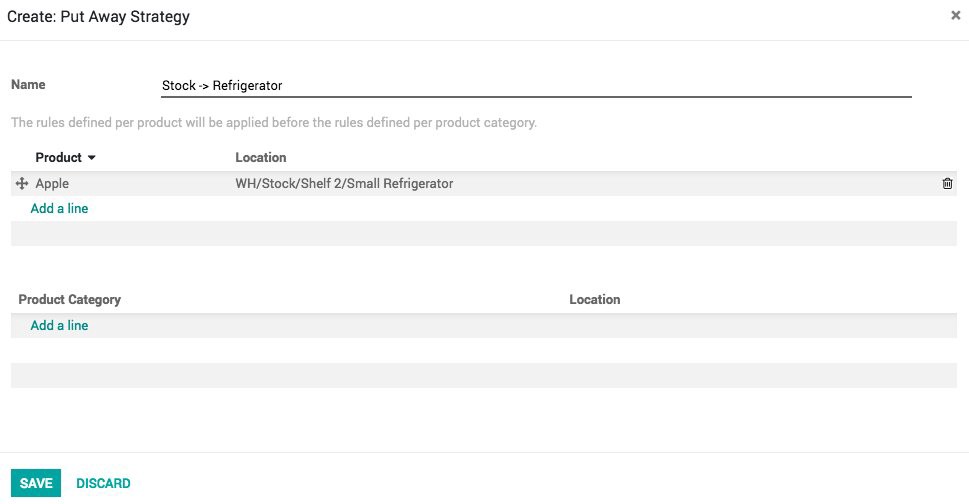Click the Product Category column header
The width and height of the screenshot is (969, 504).
point(69,300)
